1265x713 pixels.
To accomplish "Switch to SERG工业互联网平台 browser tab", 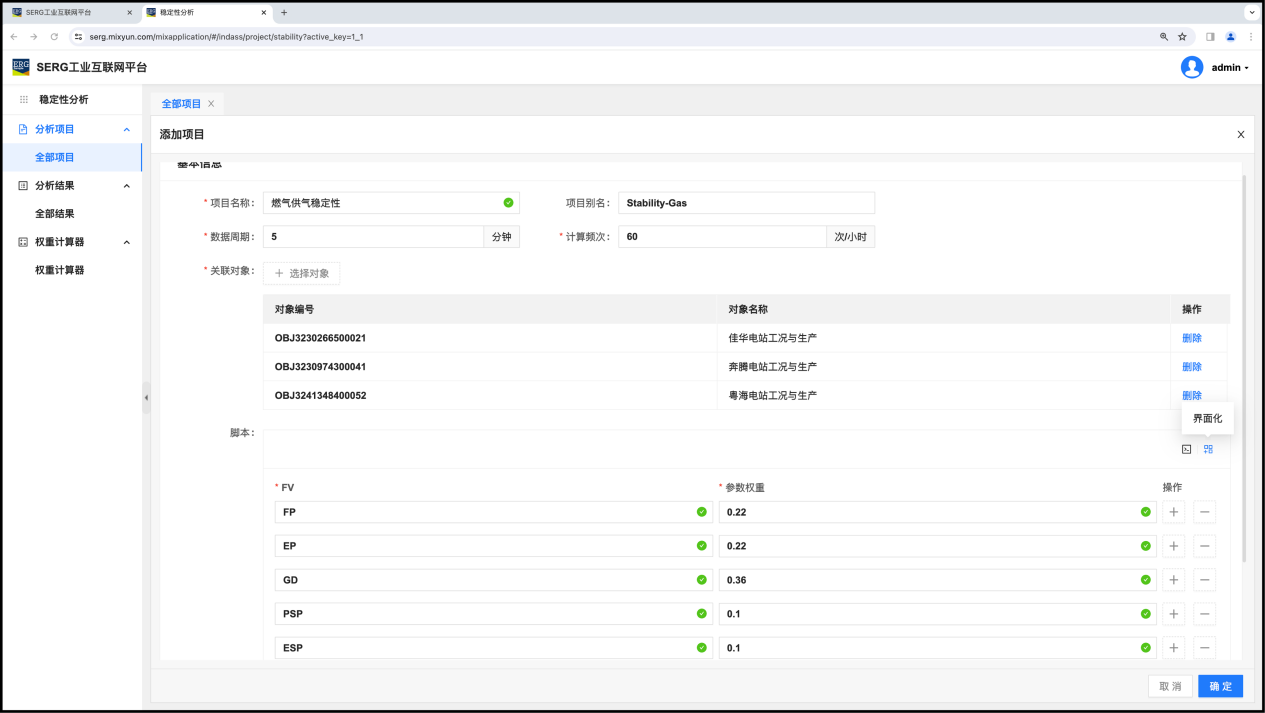I will 66,12.
